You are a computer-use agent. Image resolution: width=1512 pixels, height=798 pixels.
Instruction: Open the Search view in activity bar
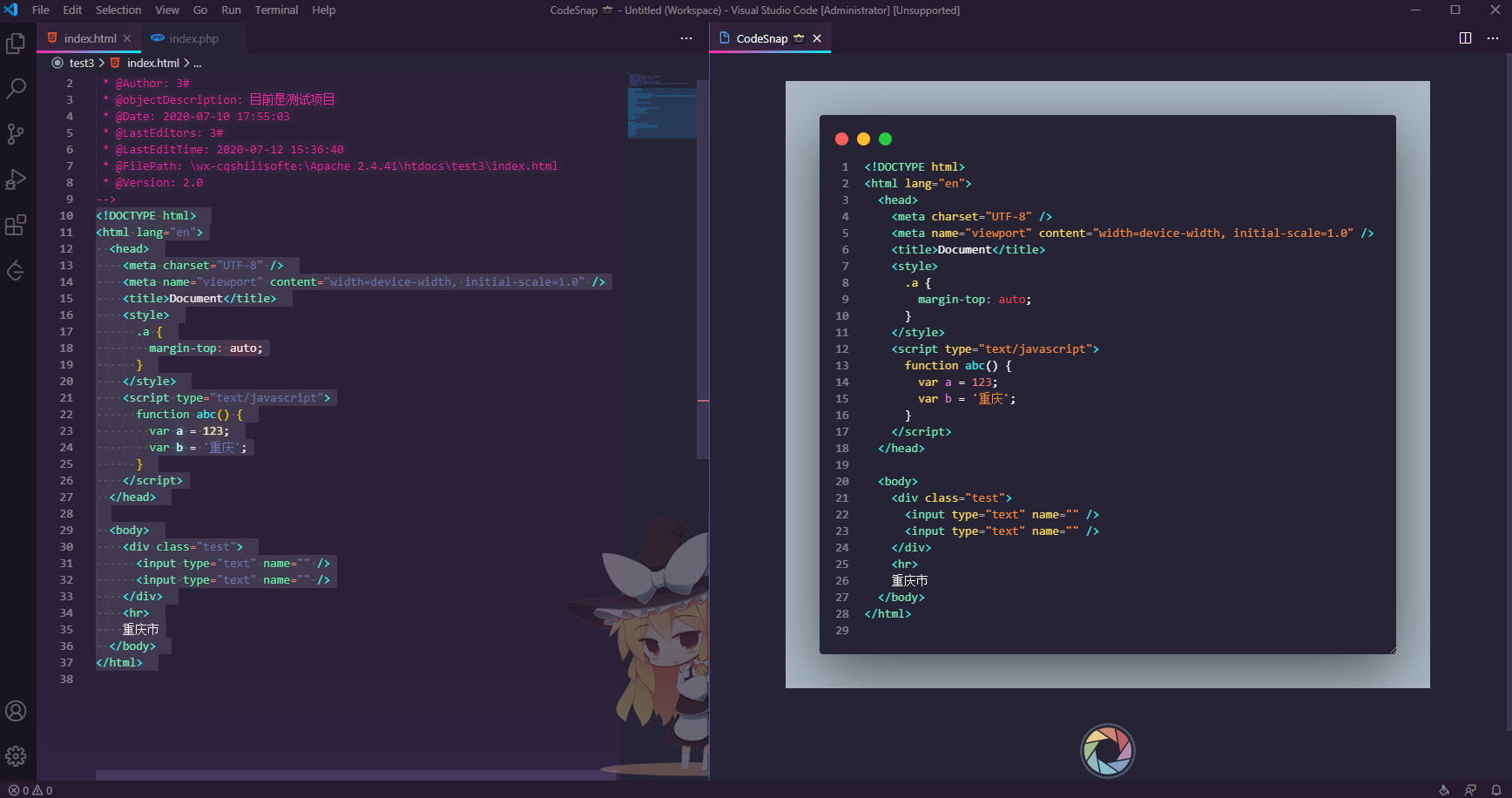(x=16, y=89)
